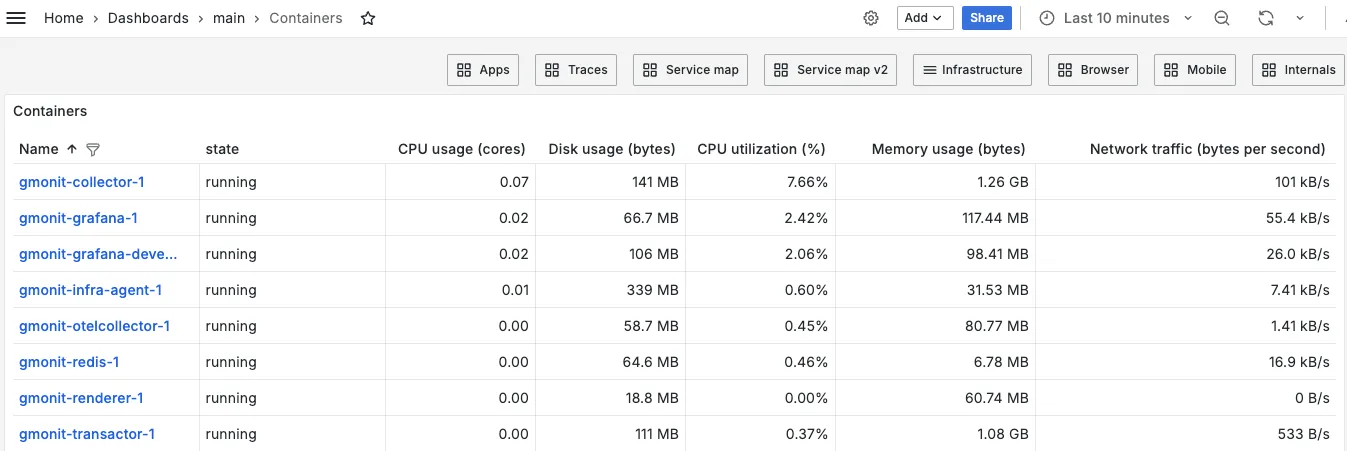Open gmonit-grafana-deve... container link

98,254
